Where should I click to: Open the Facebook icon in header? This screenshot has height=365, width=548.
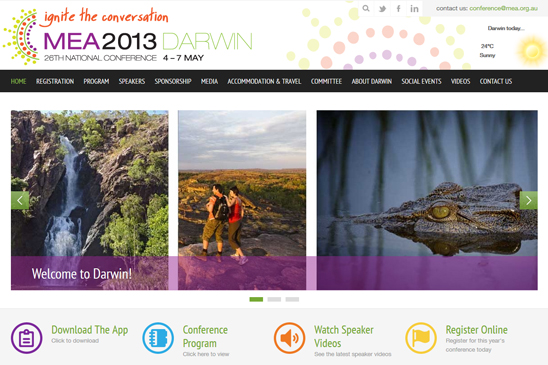tap(398, 9)
